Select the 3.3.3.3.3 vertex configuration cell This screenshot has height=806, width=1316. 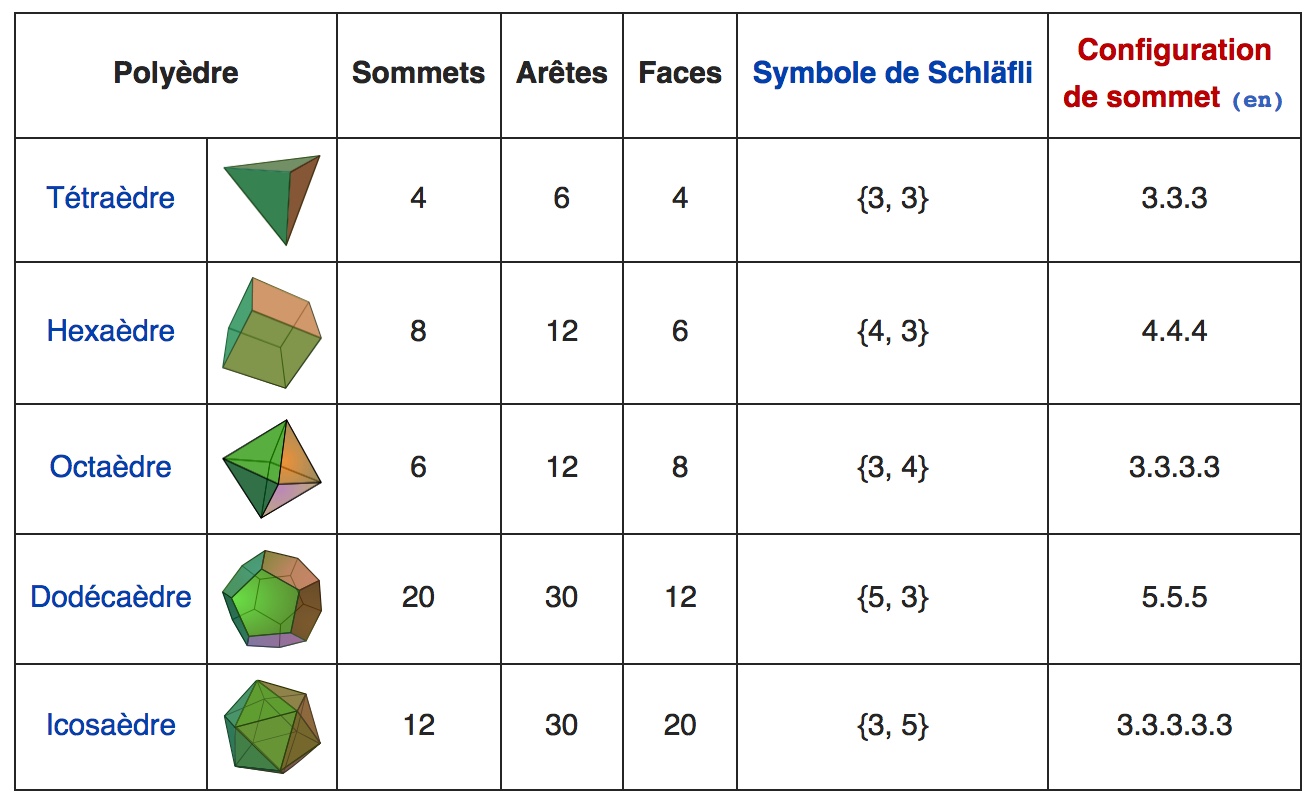point(1174,725)
